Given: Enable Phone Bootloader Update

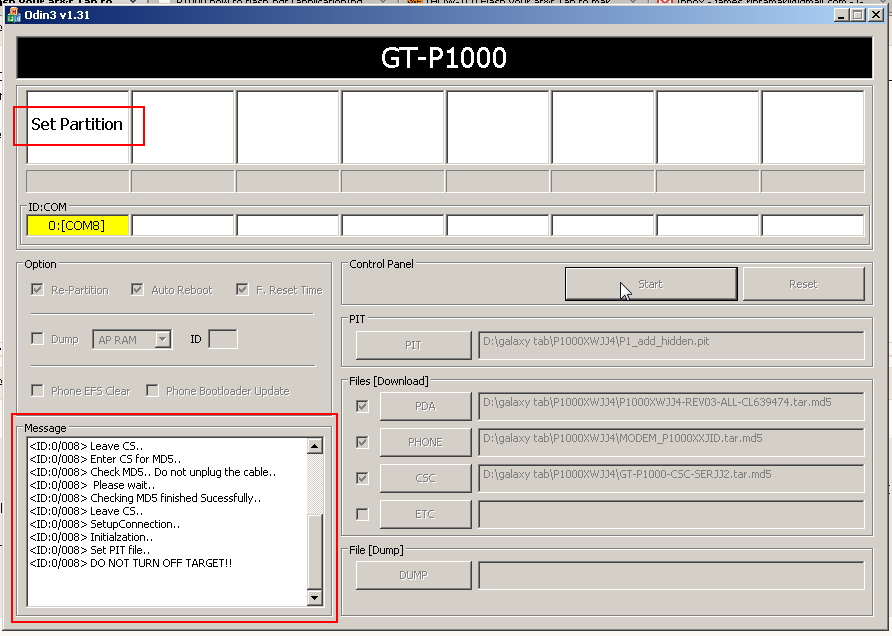Looking at the screenshot, I should (x=152, y=390).
